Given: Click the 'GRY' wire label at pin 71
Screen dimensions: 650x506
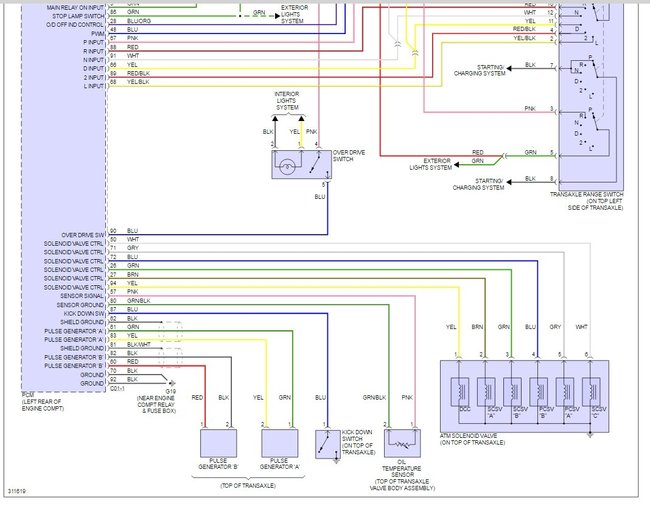Looking at the screenshot, I should click(133, 248).
